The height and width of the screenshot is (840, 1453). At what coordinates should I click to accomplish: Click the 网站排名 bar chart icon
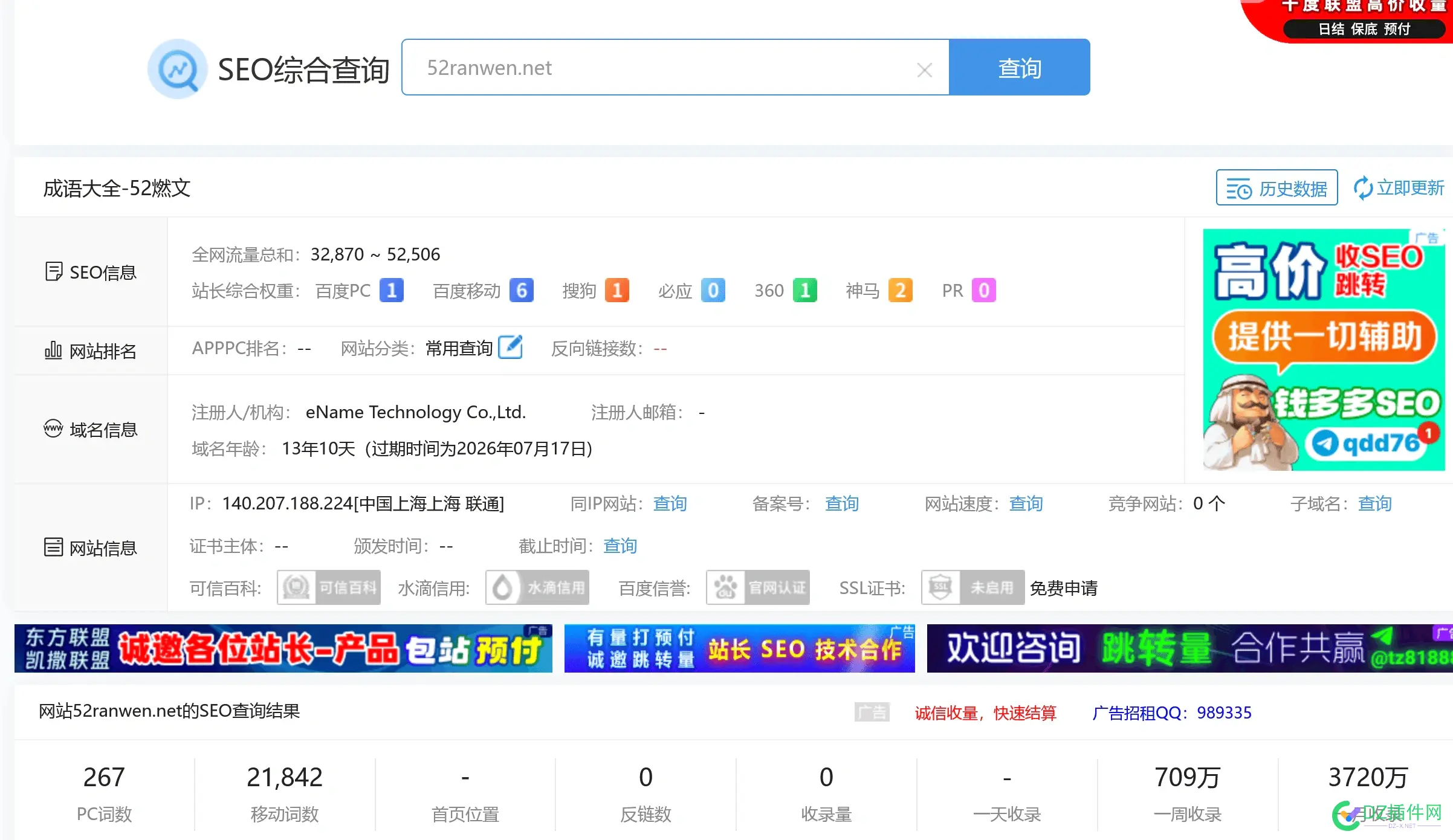point(54,350)
